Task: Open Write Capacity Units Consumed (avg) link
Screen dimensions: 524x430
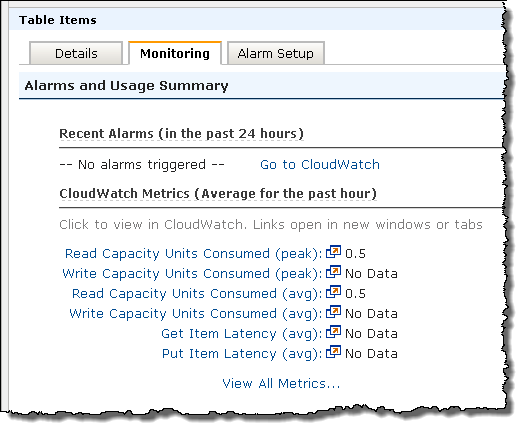Action: pos(195,314)
